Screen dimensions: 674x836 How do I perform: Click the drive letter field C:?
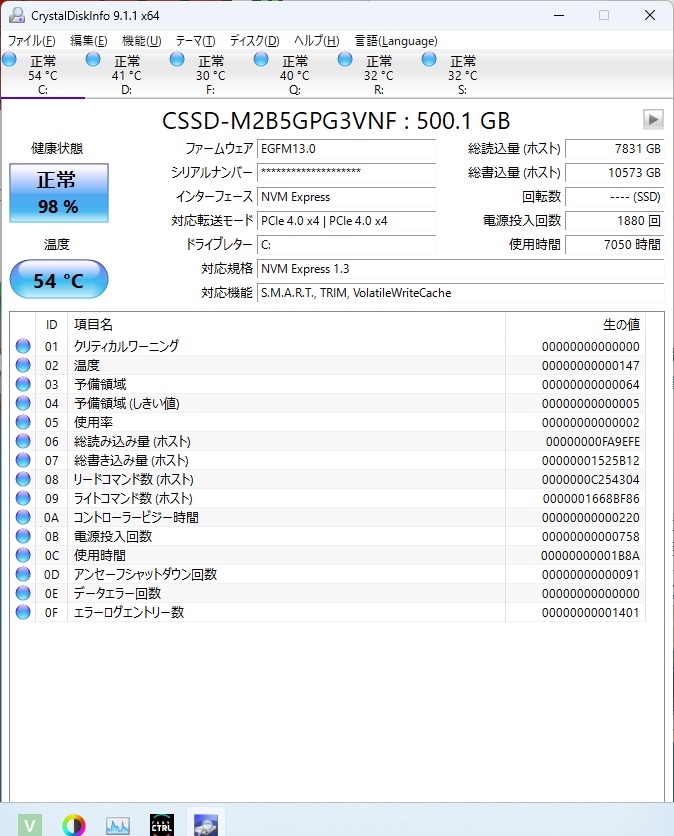(x=347, y=245)
